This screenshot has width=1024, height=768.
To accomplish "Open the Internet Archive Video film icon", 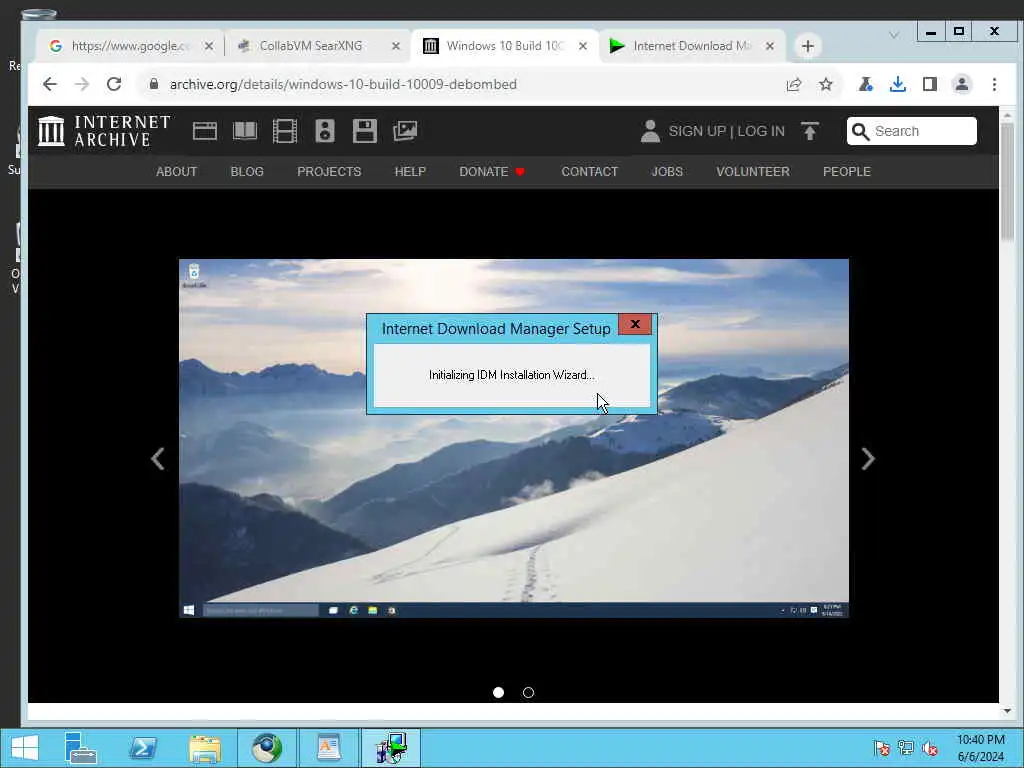I will [285, 131].
